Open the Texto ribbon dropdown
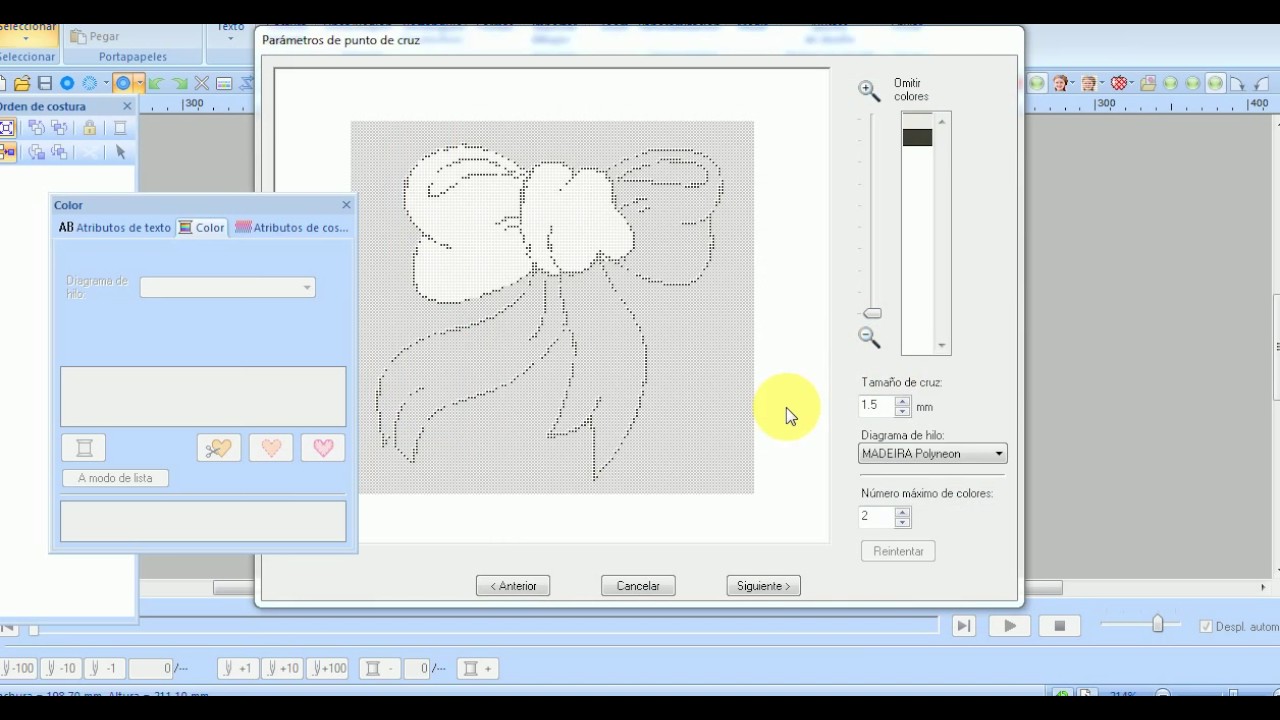The height and width of the screenshot is (720, 1280). coord(231,38)
